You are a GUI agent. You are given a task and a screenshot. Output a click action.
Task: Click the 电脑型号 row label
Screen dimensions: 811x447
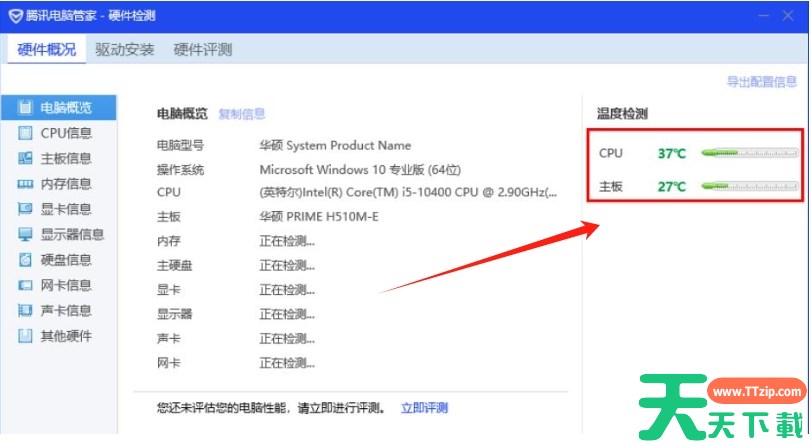tap(180, 145)
